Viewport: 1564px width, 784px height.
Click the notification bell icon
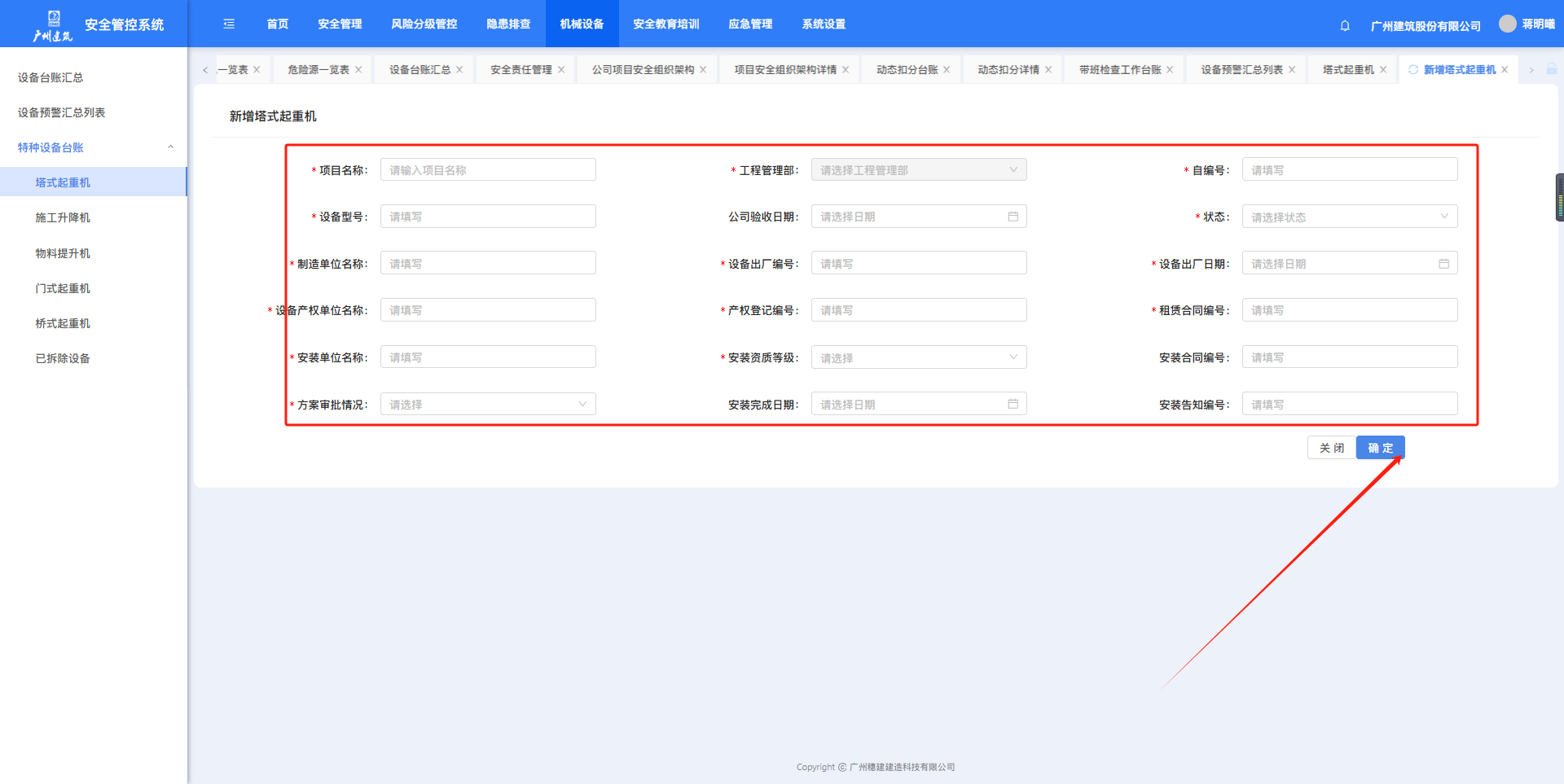(1345, 25)
